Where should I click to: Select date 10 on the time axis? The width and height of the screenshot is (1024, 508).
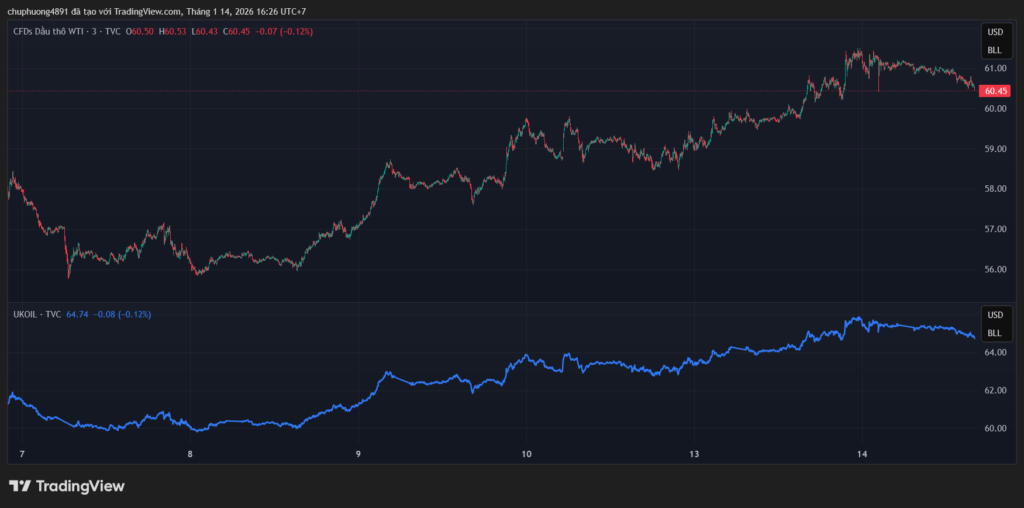[526, 454]
